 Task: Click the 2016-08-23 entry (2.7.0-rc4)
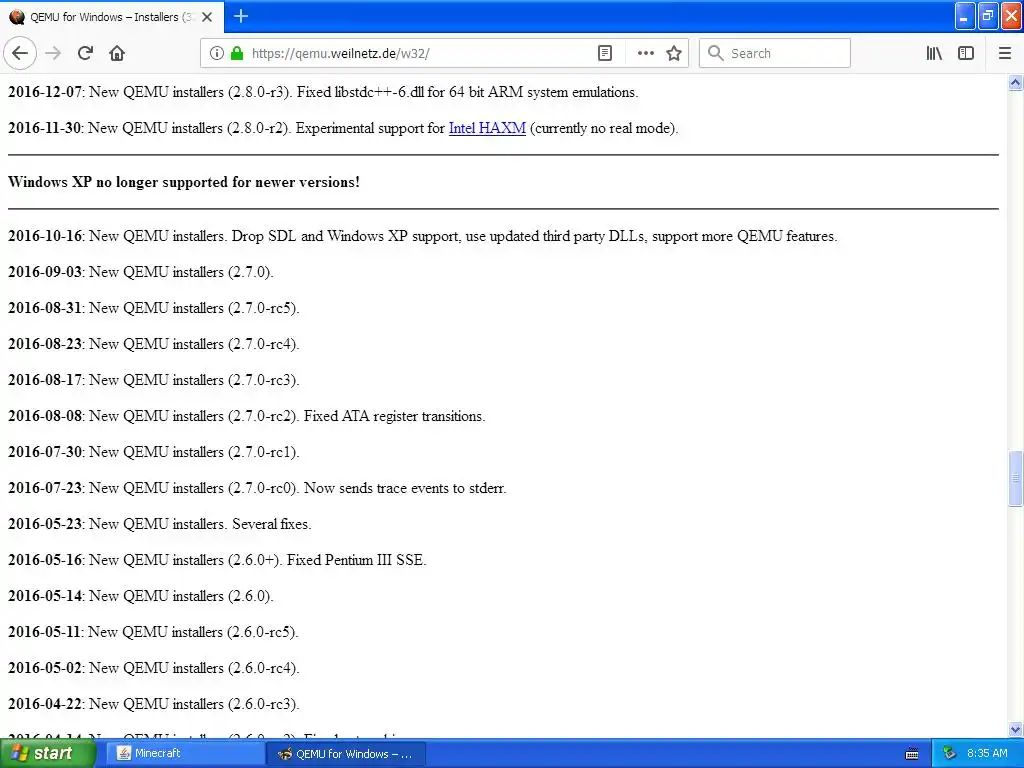[x=153, y=344]
